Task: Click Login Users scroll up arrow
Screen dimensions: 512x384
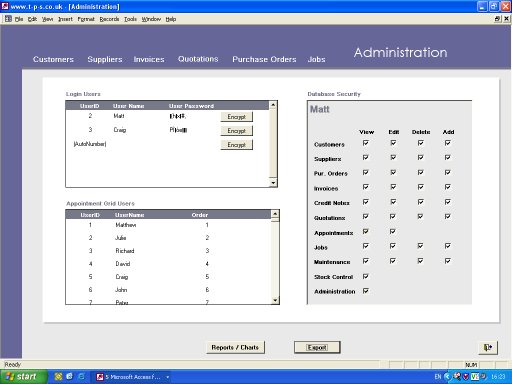Action: point(273,105)
